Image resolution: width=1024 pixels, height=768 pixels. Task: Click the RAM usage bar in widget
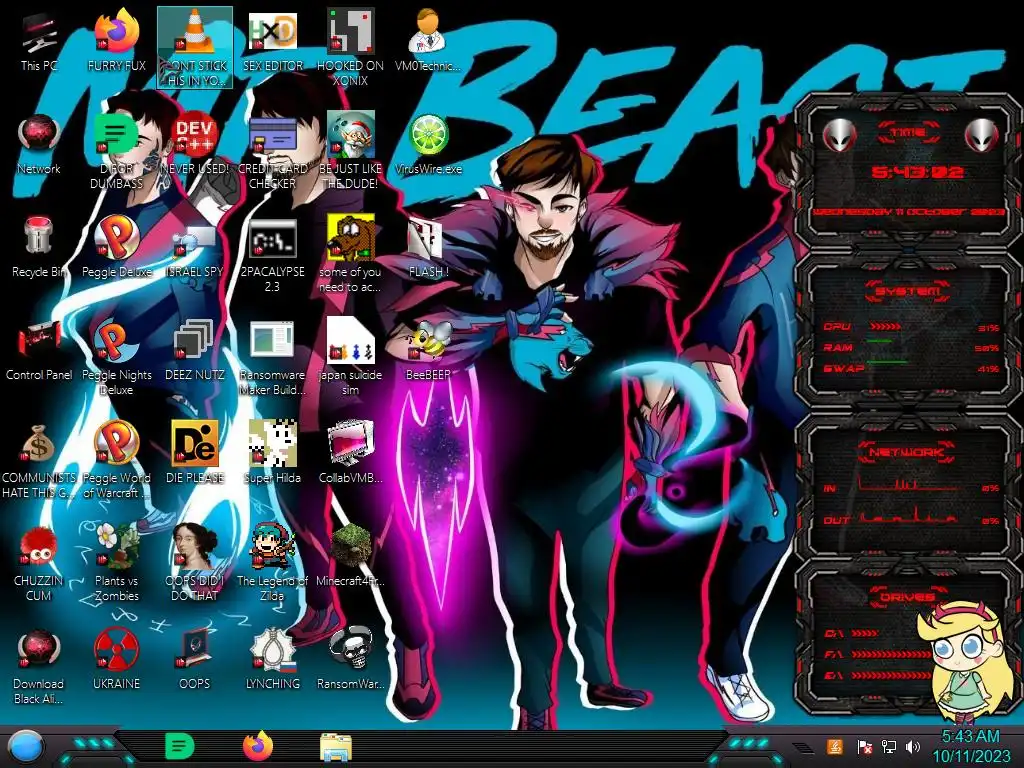pyautogui.click(x=879, y=342)
